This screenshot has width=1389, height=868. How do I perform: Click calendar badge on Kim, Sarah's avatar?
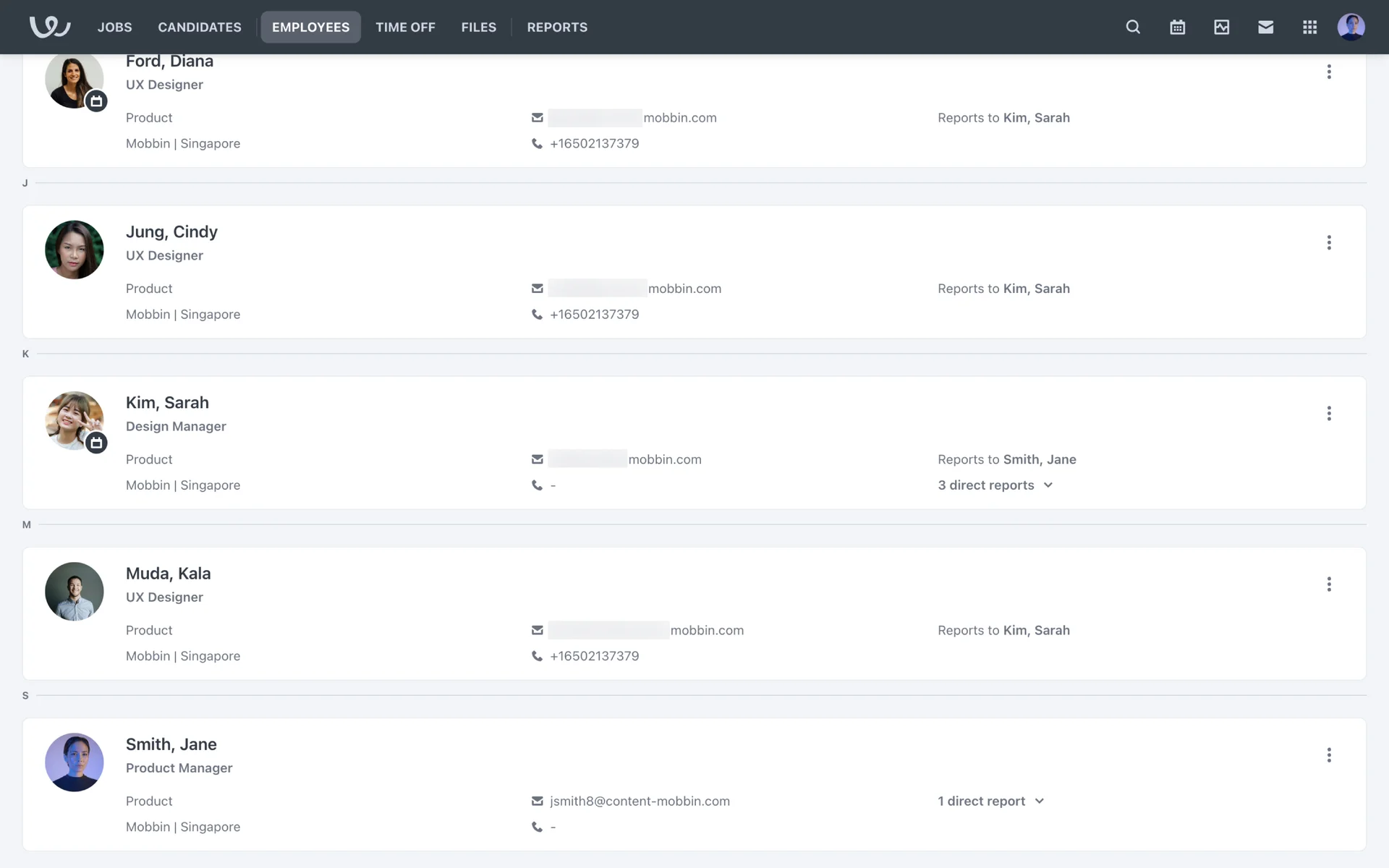pos(96,443)
